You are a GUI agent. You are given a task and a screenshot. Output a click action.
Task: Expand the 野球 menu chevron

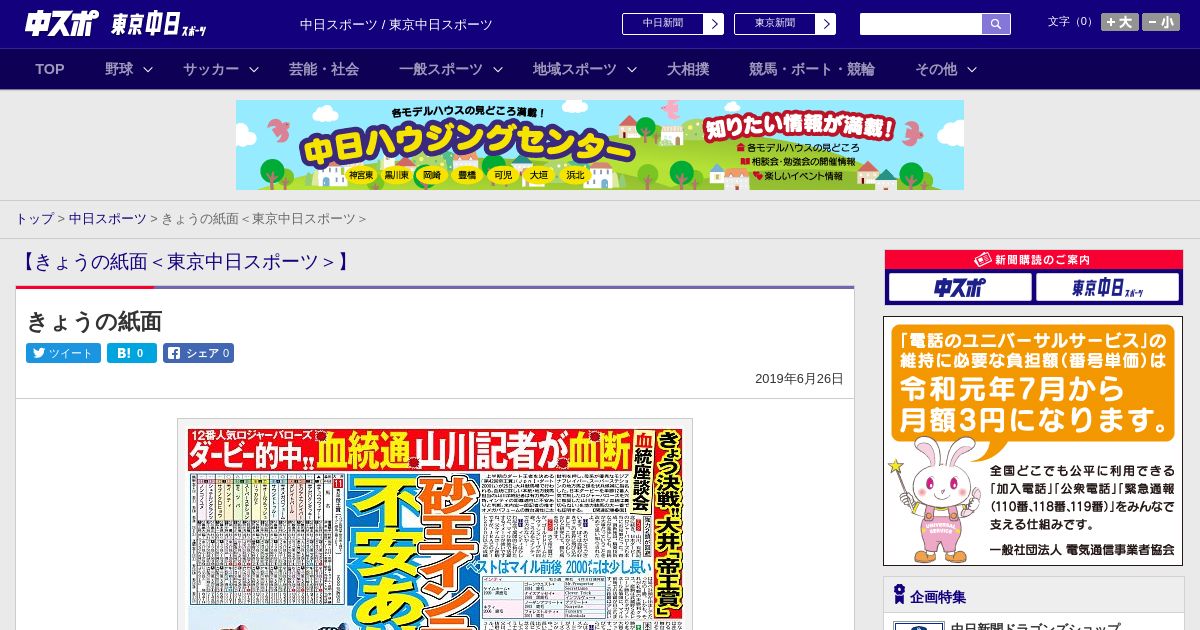tap(148, 69)
